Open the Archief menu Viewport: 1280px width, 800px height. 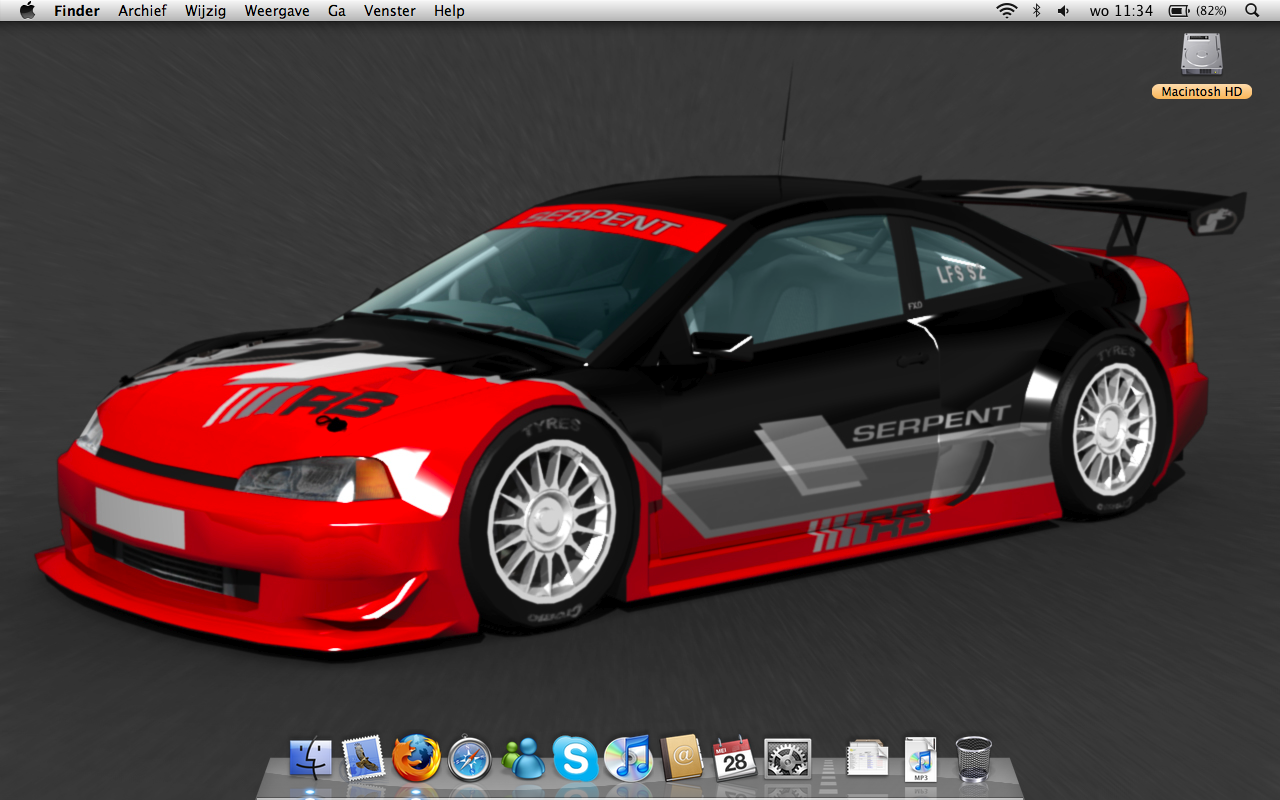point(142,11)
